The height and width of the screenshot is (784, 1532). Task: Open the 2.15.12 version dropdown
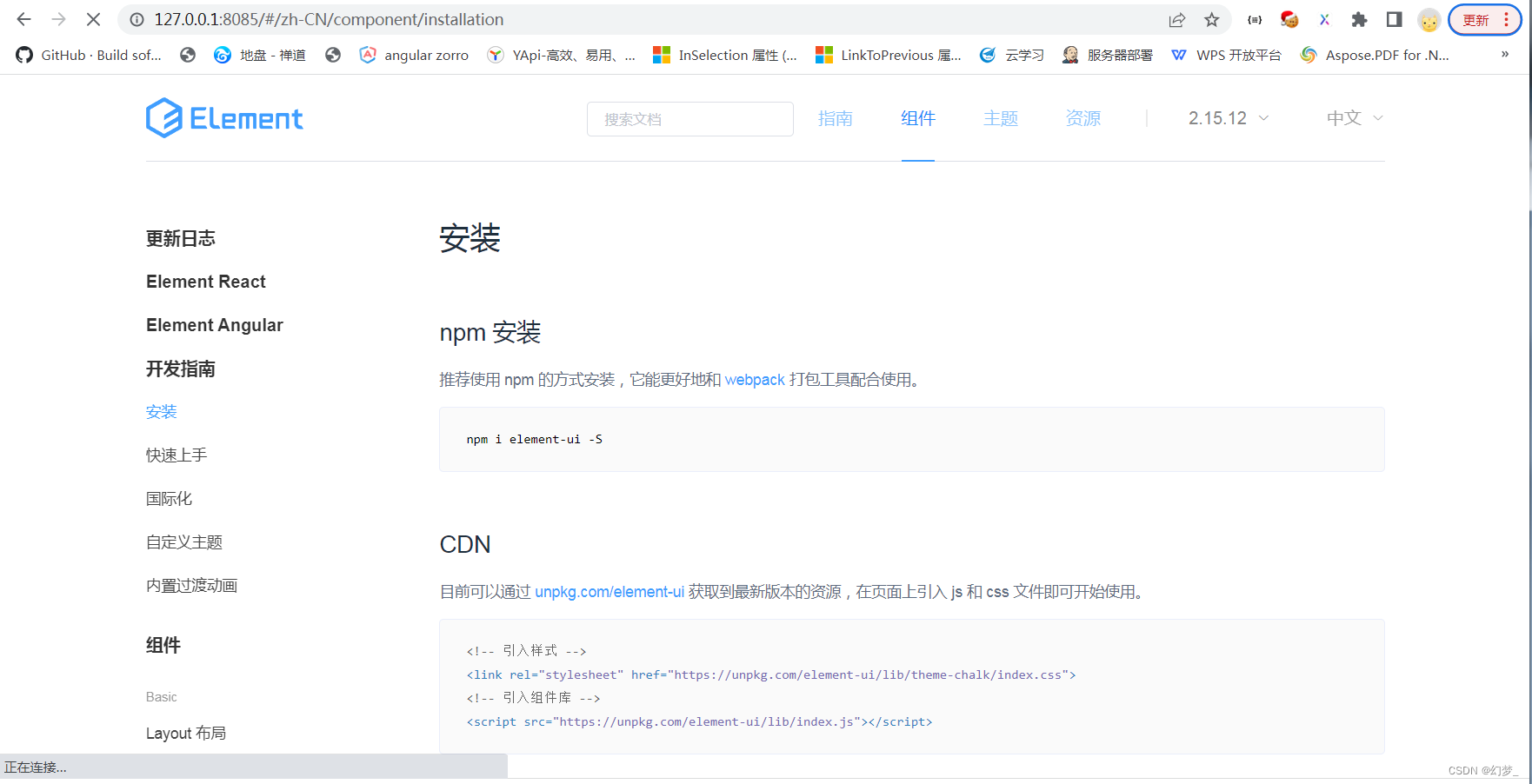[x=1229, y=118]
